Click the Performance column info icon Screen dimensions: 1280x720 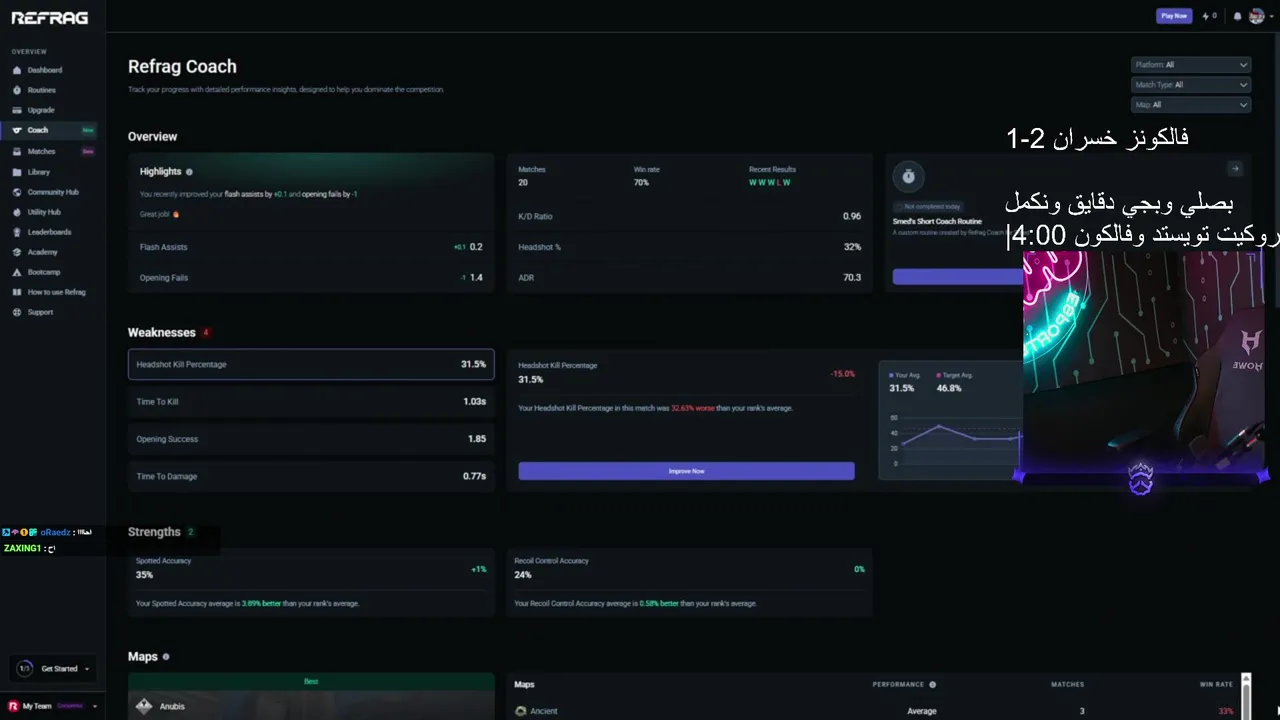(x=933, y=685)
